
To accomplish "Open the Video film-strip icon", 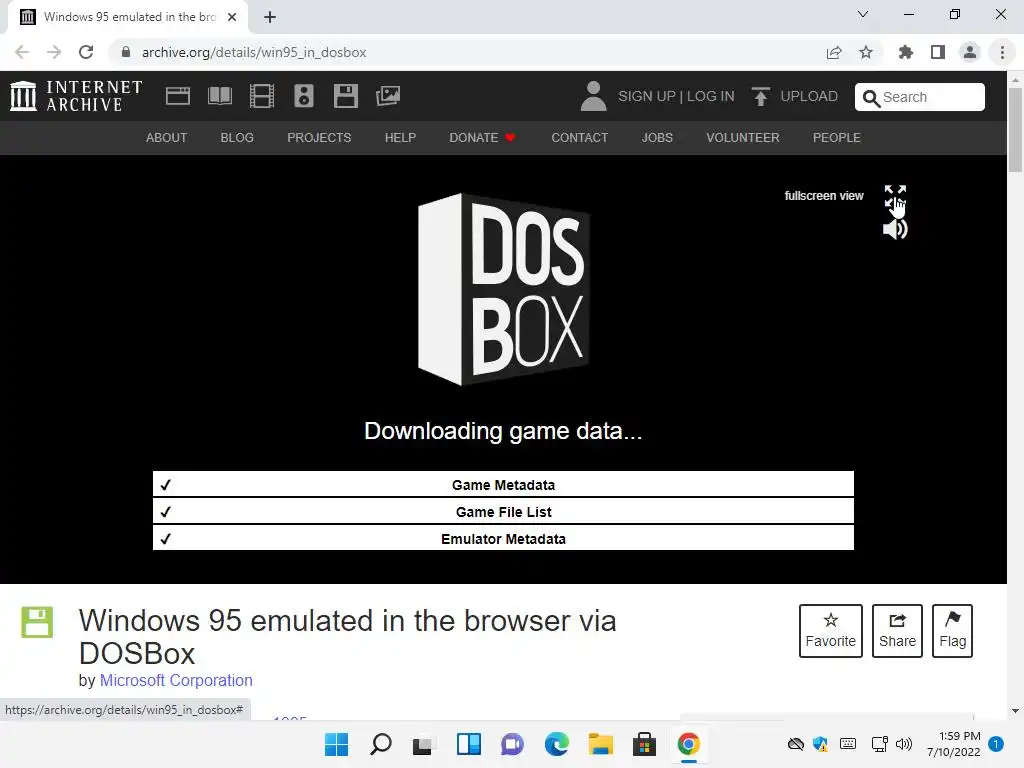I will point(262,96).
